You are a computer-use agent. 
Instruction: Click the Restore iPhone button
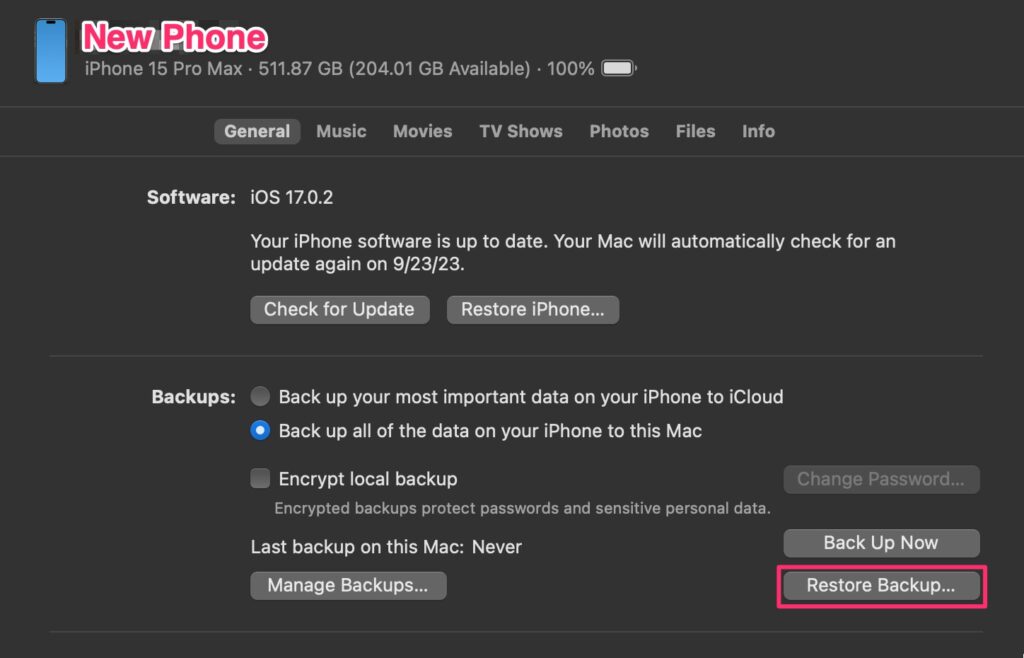[x=532, y=310]
